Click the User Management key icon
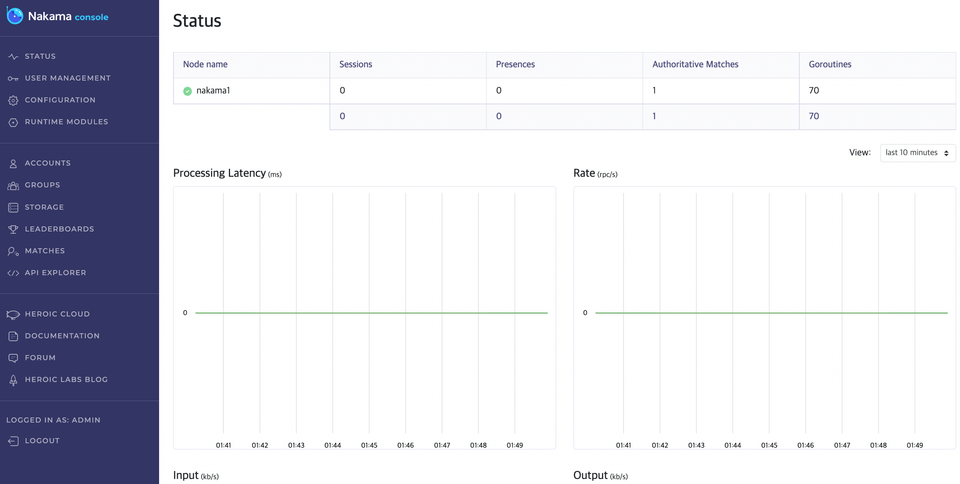960x484 pixels. (x=13, y=78)
